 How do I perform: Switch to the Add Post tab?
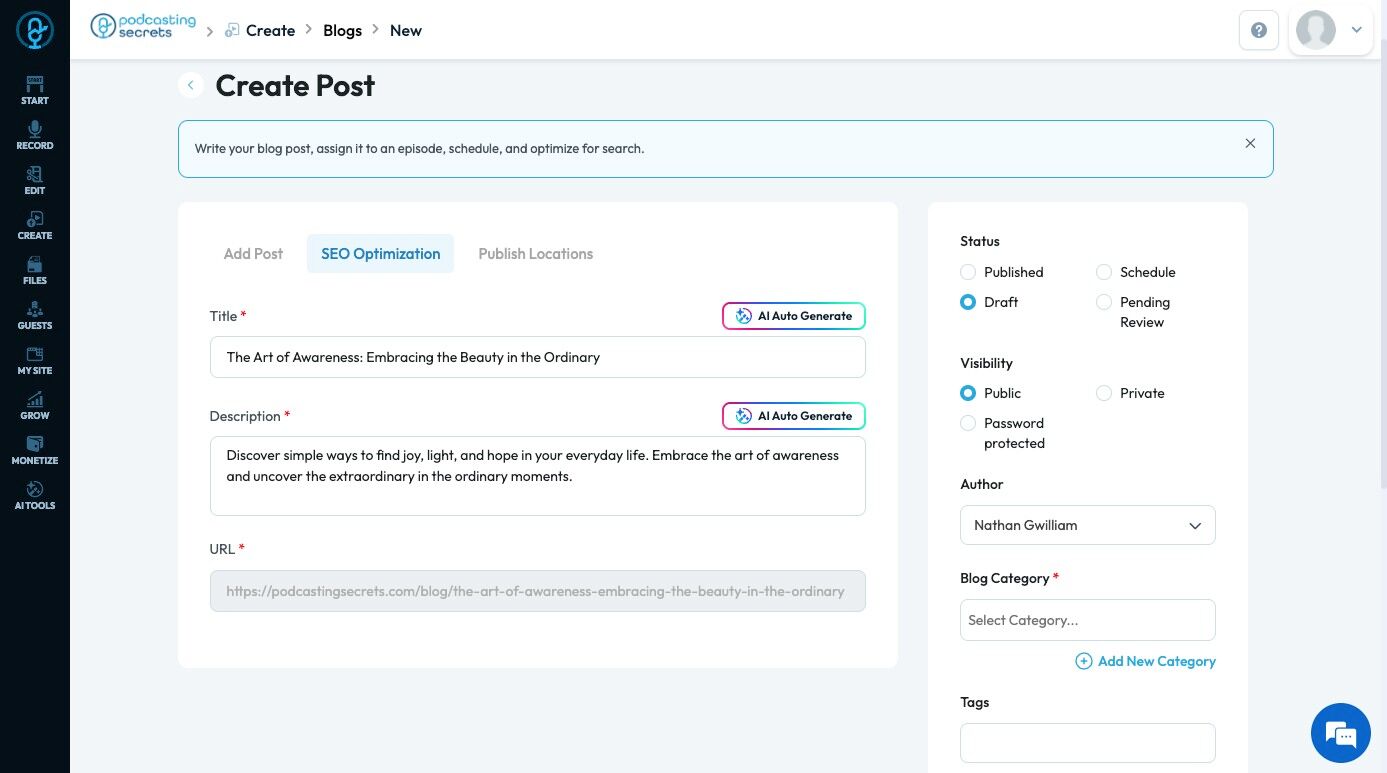pos(253,254)
